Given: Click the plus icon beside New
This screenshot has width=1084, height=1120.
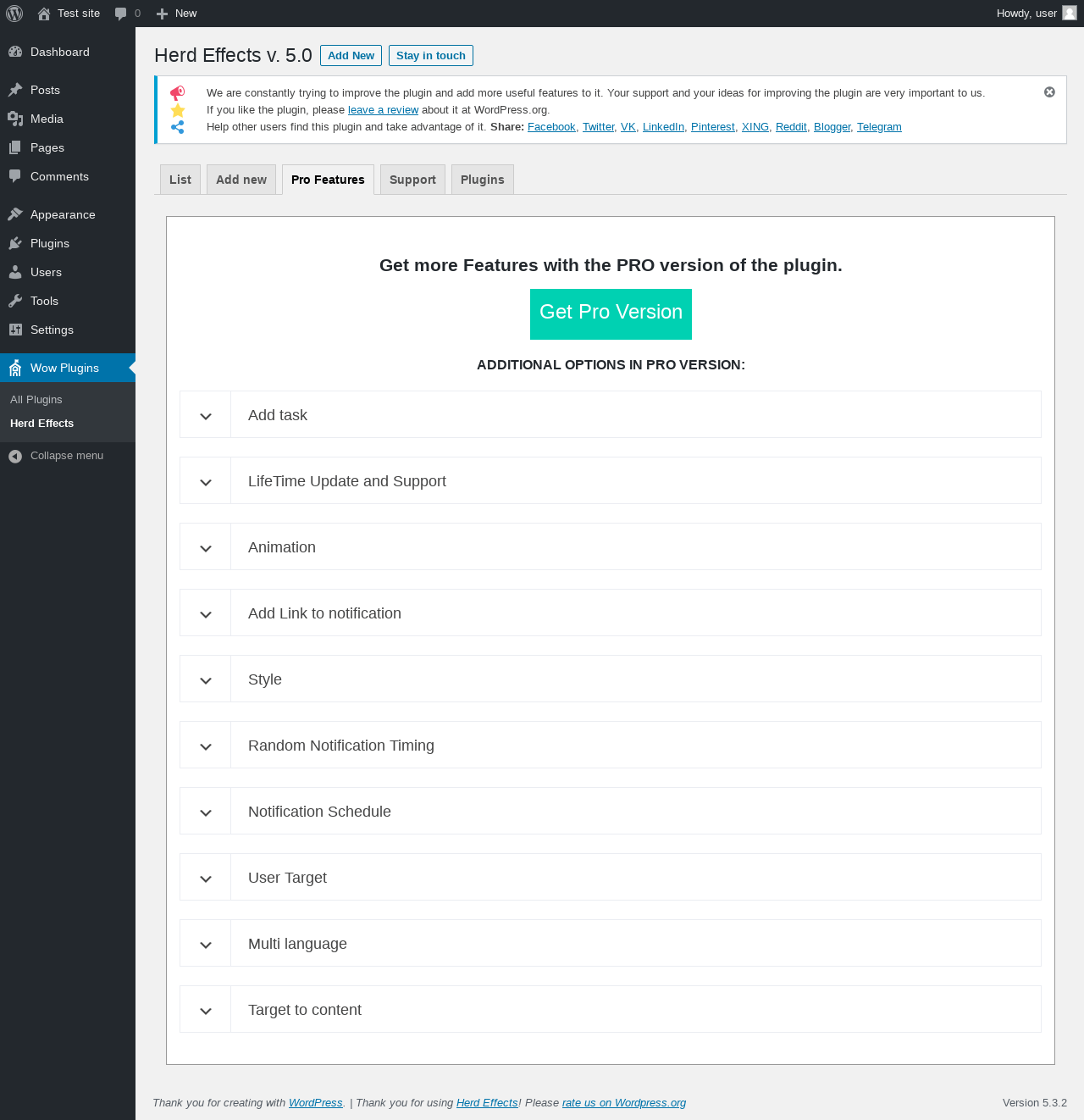Looking at the screenshot, I should [x=163, y=14].
